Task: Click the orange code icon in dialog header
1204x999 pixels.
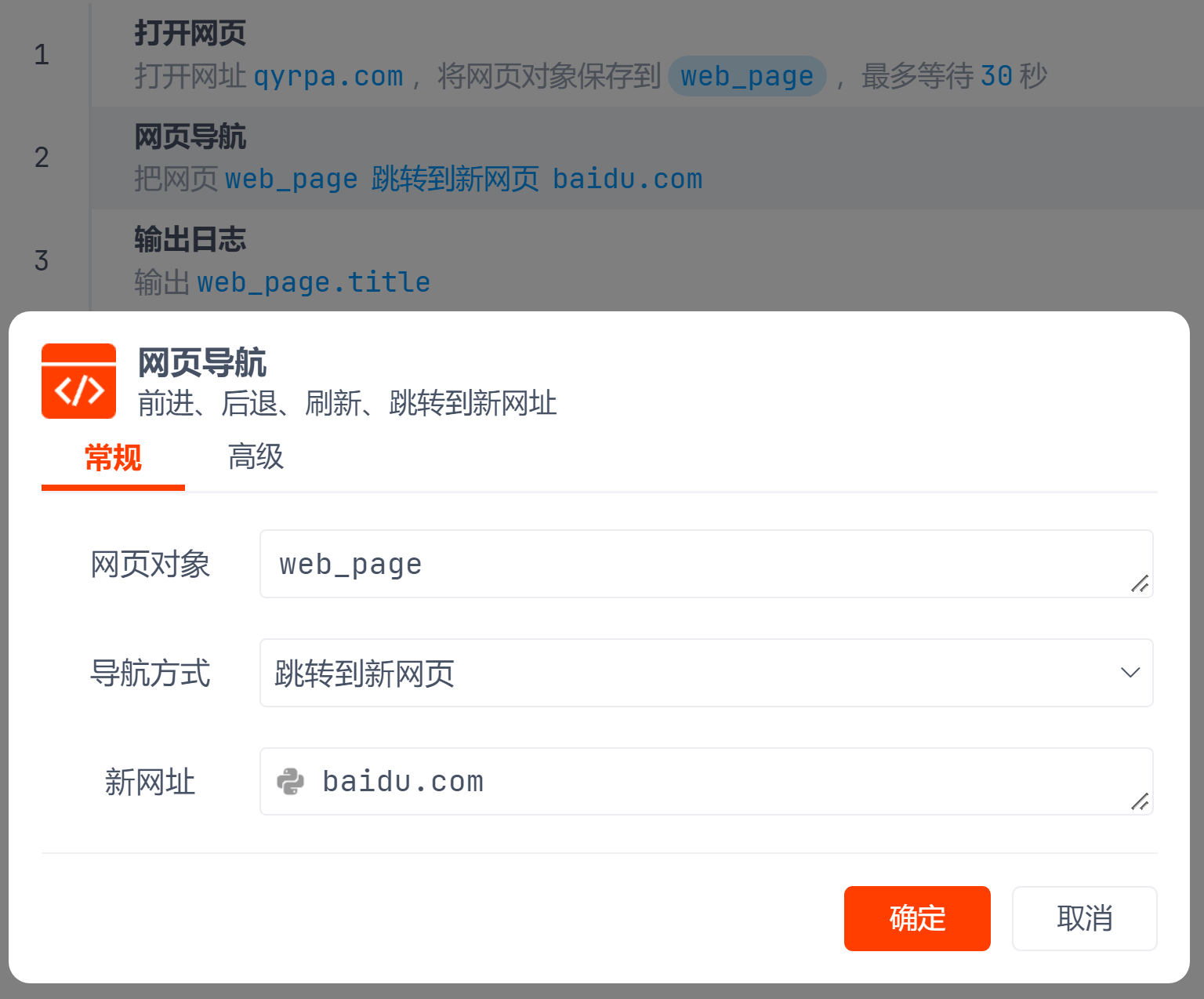Action: click(x=78, y=381)
